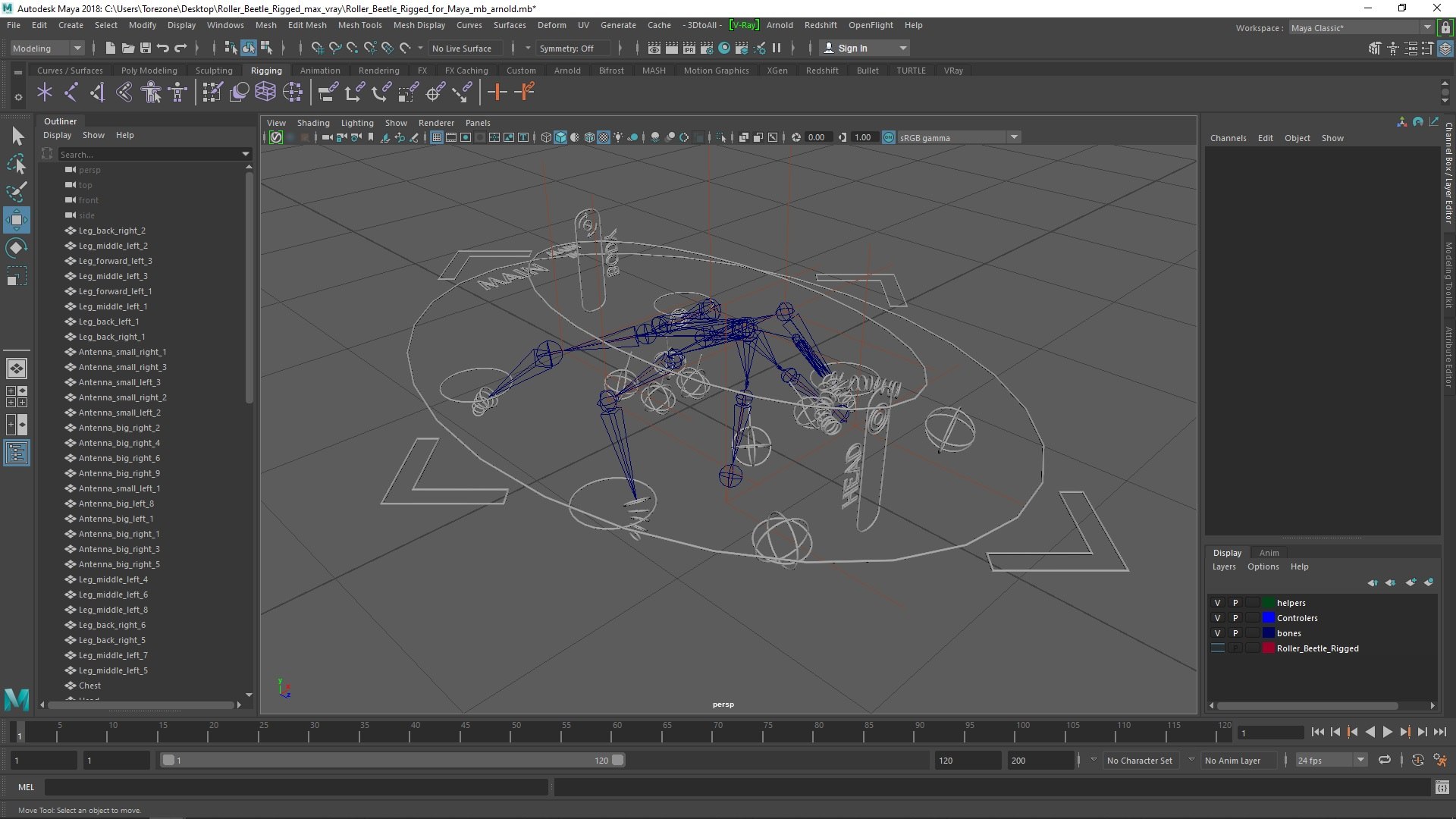Go to end of playback range

point(1440,732)
